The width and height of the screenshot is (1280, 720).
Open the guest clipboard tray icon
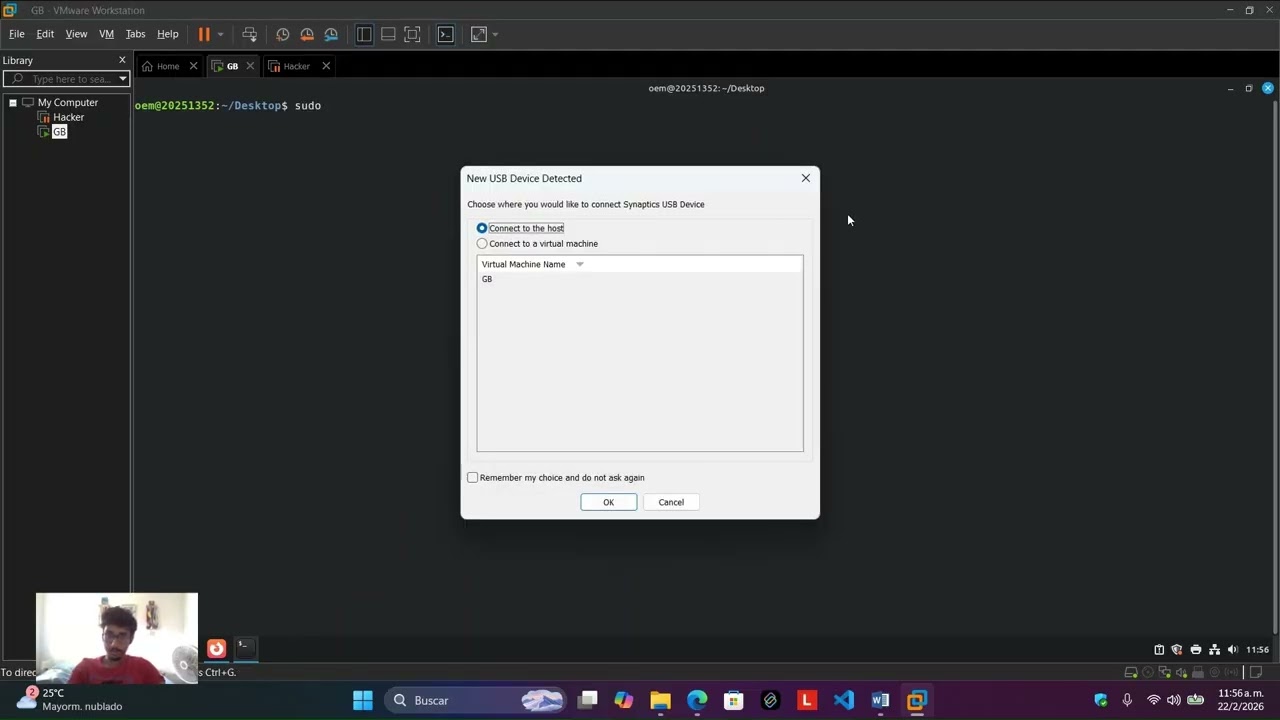[x=1159, y=649]
